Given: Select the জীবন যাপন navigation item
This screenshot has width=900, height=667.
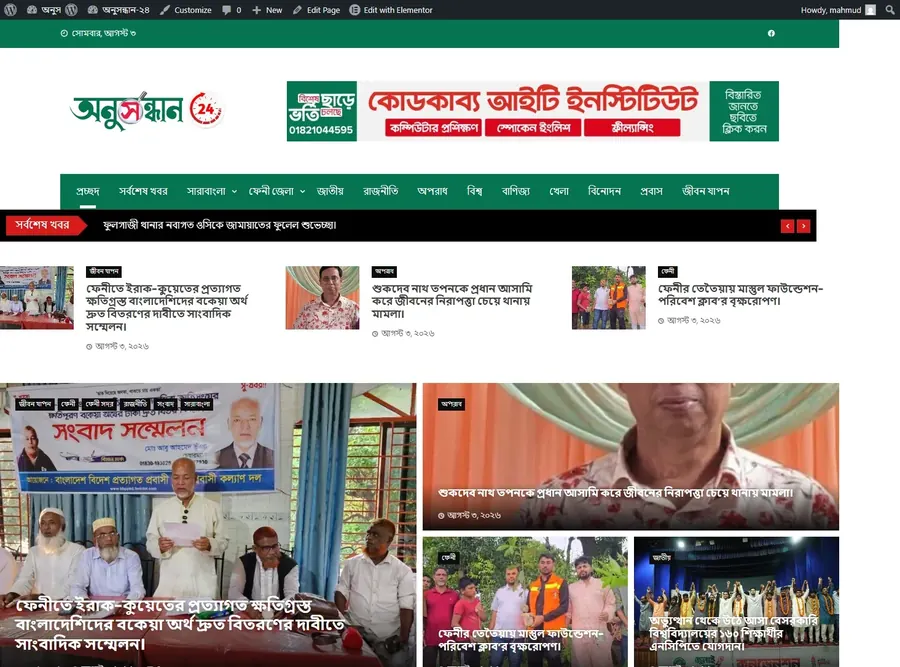Looking at the screenshot, I should click(705, 191).
